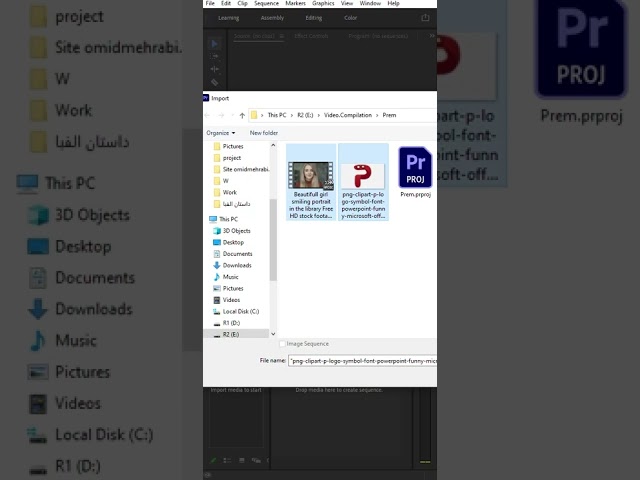
Task: Open Music in navigation pane
Action: pos(226,277)
